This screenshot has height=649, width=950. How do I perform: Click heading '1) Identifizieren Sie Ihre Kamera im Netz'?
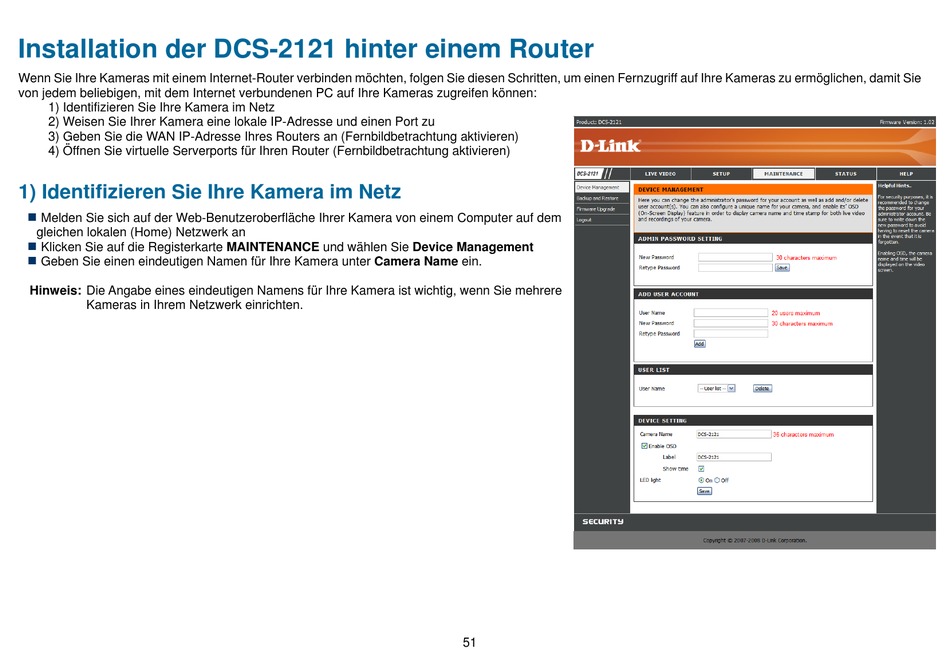pos(210,191)
